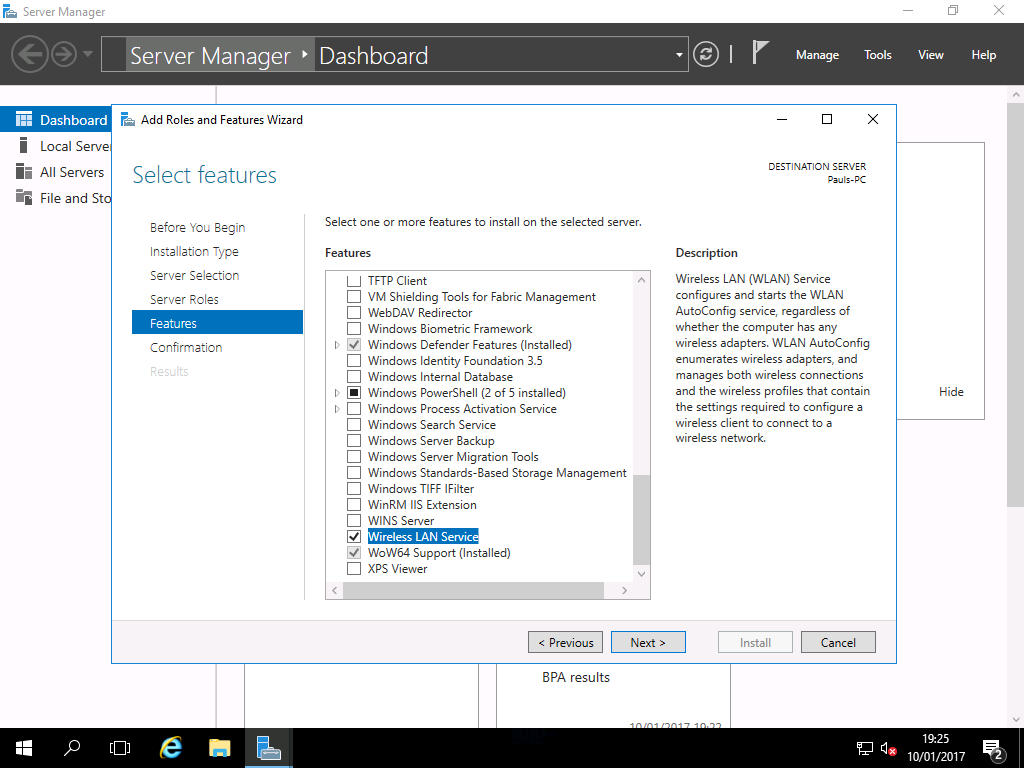Click the muted volume tray icon
The width and height of the screenshot is (1024, 768).
tap(888, 748)
